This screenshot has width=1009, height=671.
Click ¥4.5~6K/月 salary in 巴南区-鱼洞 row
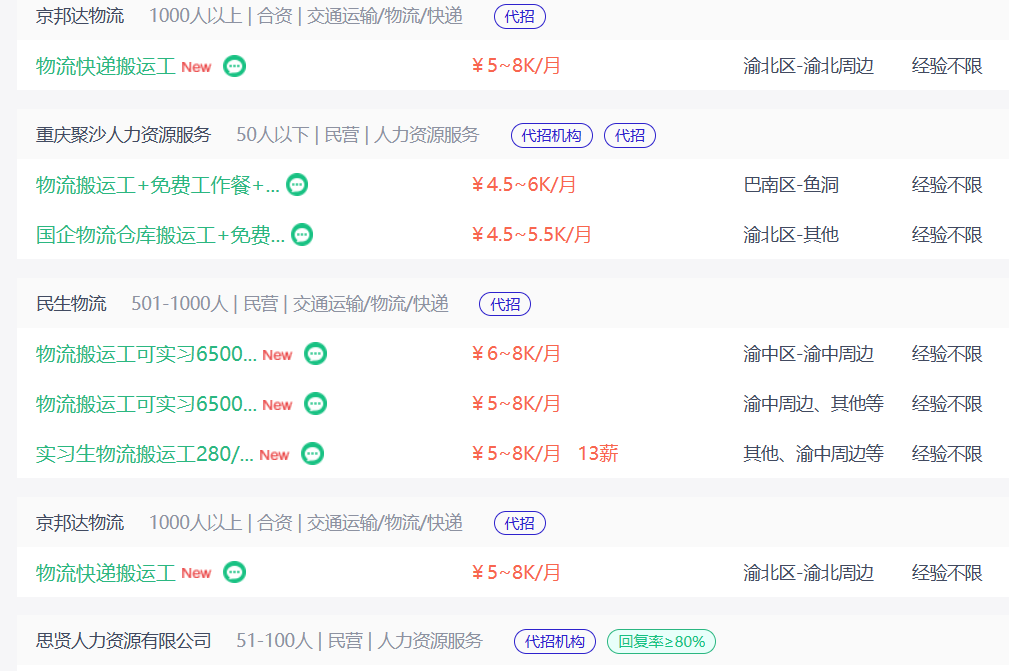pos(524,185)
